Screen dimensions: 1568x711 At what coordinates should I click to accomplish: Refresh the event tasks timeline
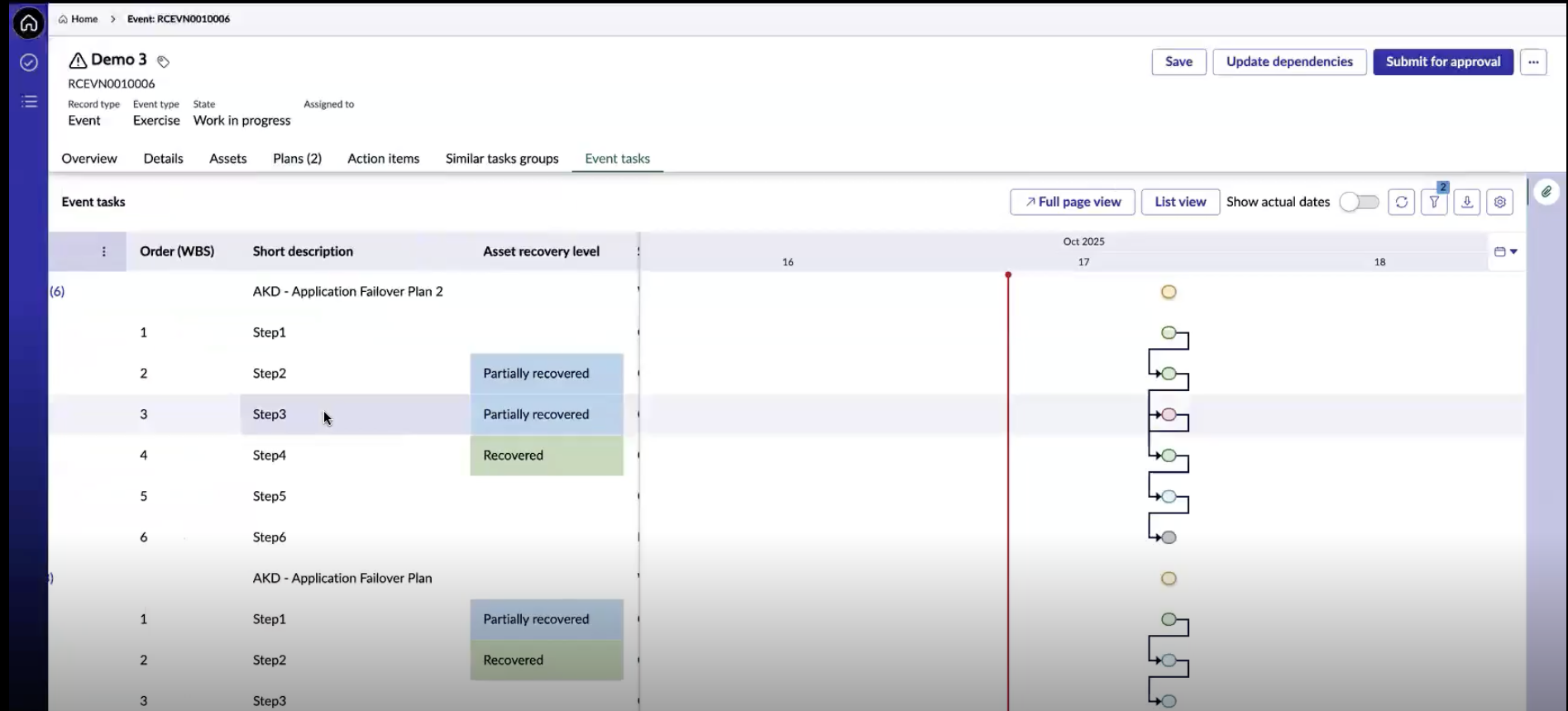click(x=1401, y=202)
